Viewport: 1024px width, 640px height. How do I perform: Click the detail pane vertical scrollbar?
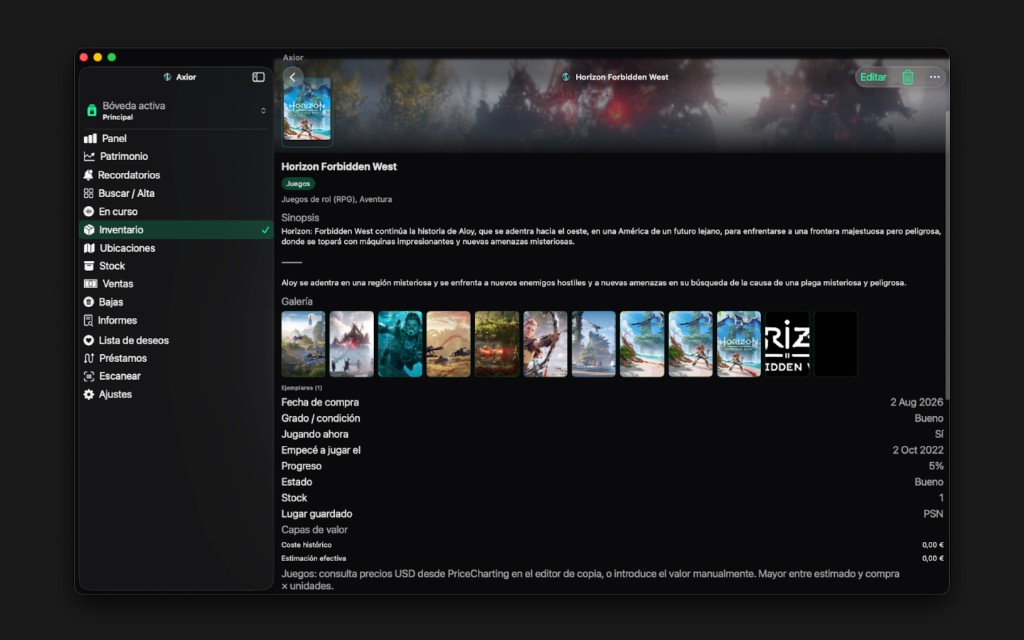(946, 255)
